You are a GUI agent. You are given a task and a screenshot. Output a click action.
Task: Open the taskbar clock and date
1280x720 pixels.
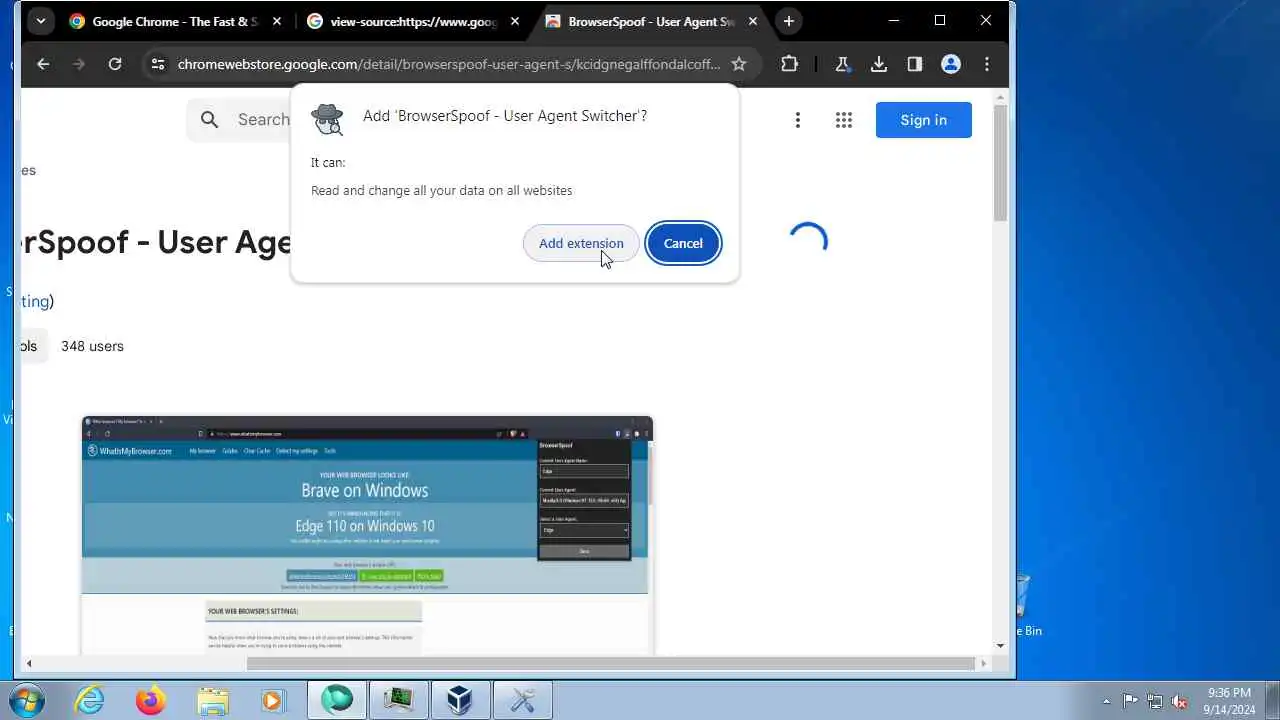click(x=1229, y=701)
